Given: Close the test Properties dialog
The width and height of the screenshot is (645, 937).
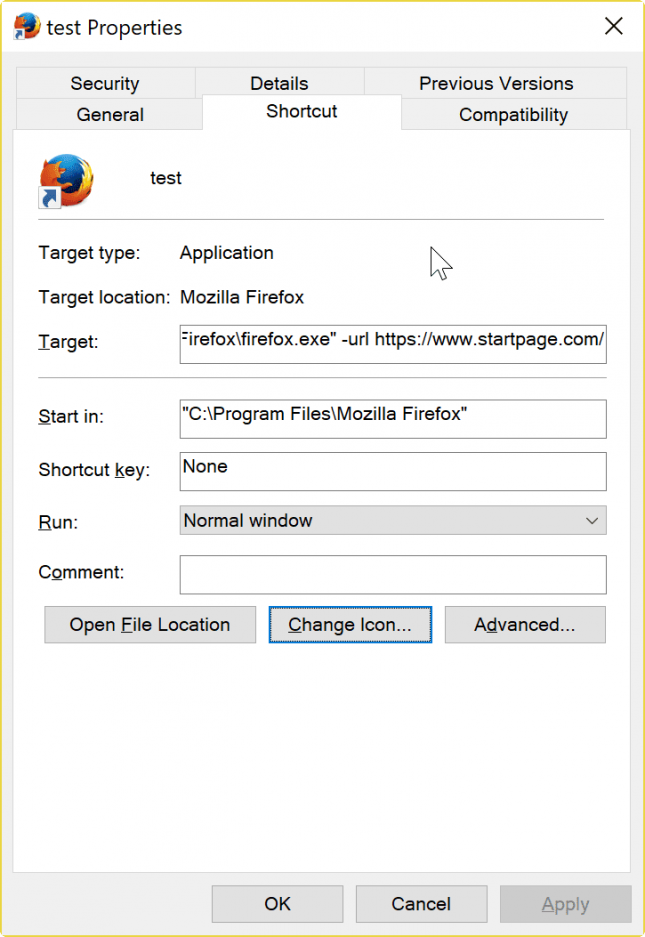Looking at the screenshot, I should pyautogui.click(x=613, y=26).
